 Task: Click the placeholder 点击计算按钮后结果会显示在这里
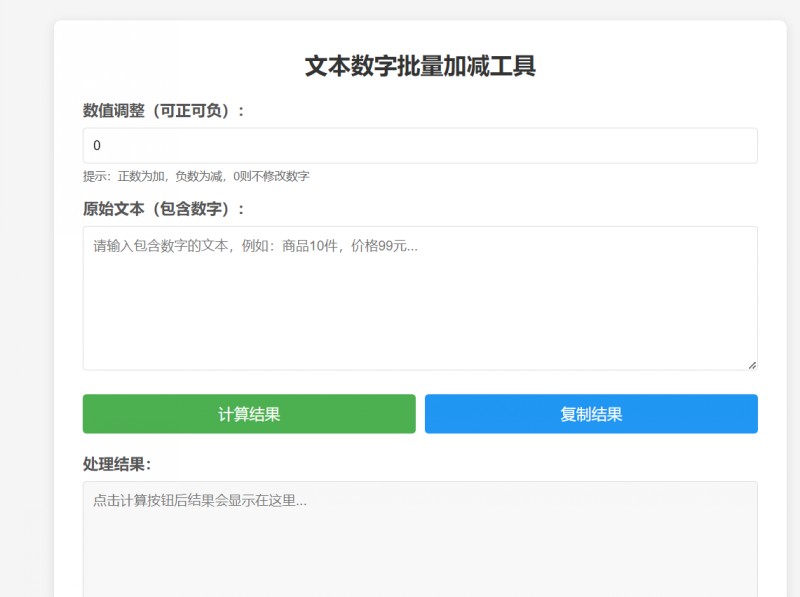click(x=200, y=501)
